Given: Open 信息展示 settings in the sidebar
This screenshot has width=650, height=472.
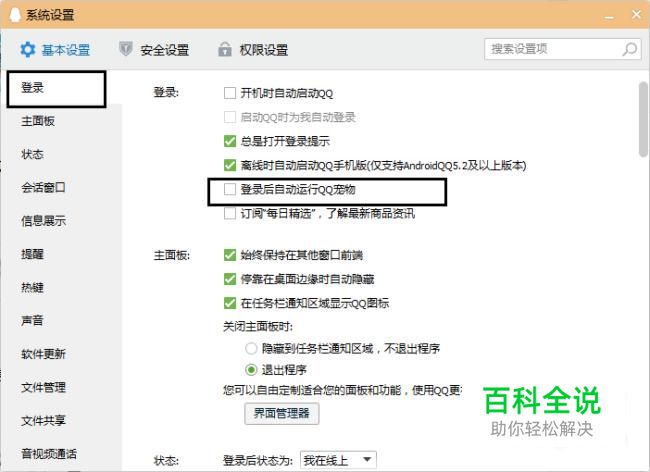Looking at the screenshot, I should point(44,220).
